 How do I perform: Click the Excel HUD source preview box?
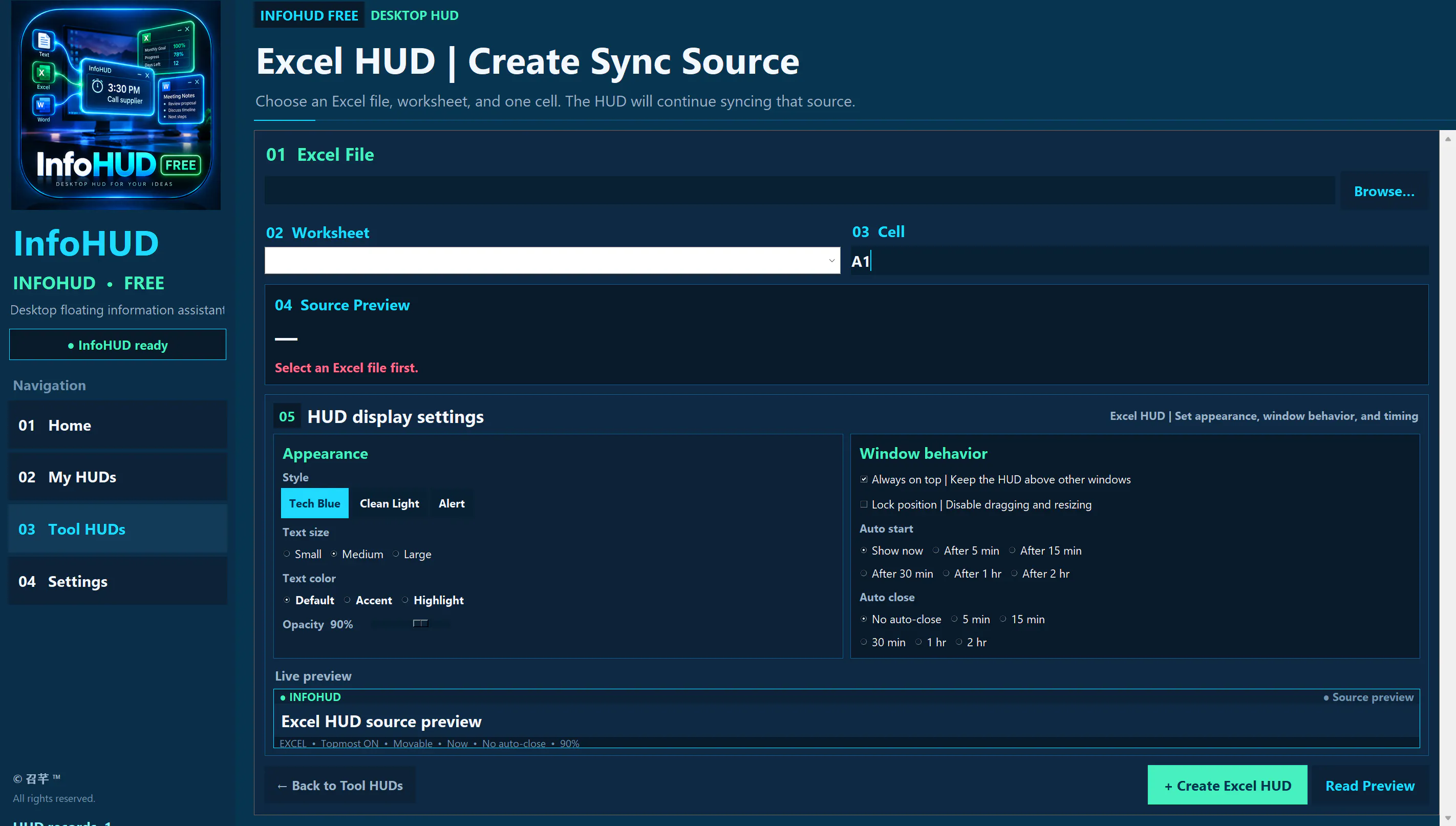tap(846, 719)
